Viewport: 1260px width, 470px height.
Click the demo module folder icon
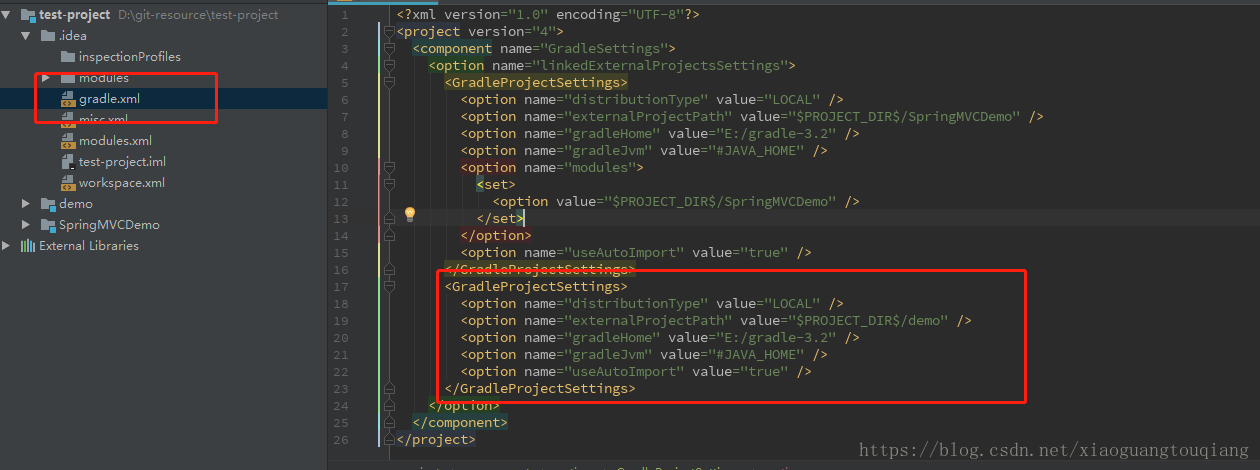pyautogui.click(x=48, y=204)
